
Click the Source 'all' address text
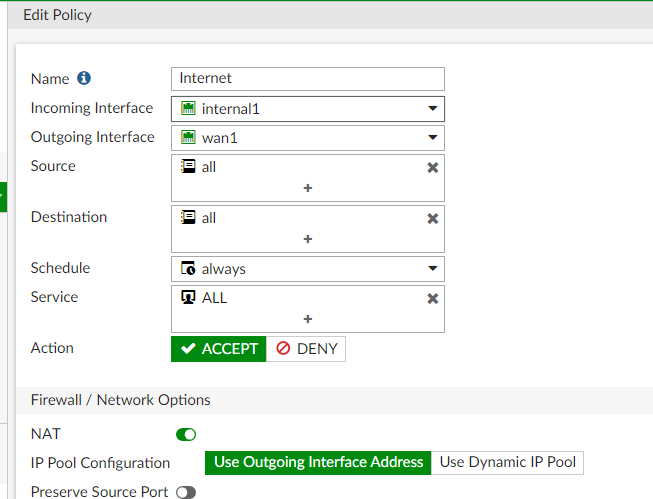pos(209,167)
